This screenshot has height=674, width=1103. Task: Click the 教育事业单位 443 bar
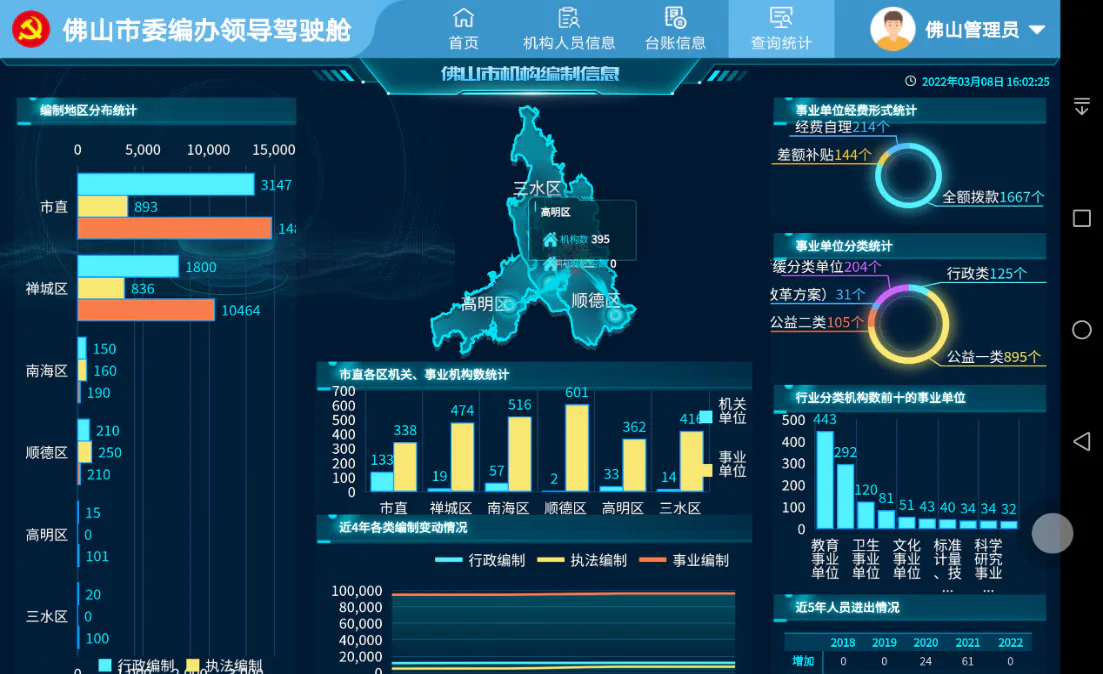pos(824,480)
